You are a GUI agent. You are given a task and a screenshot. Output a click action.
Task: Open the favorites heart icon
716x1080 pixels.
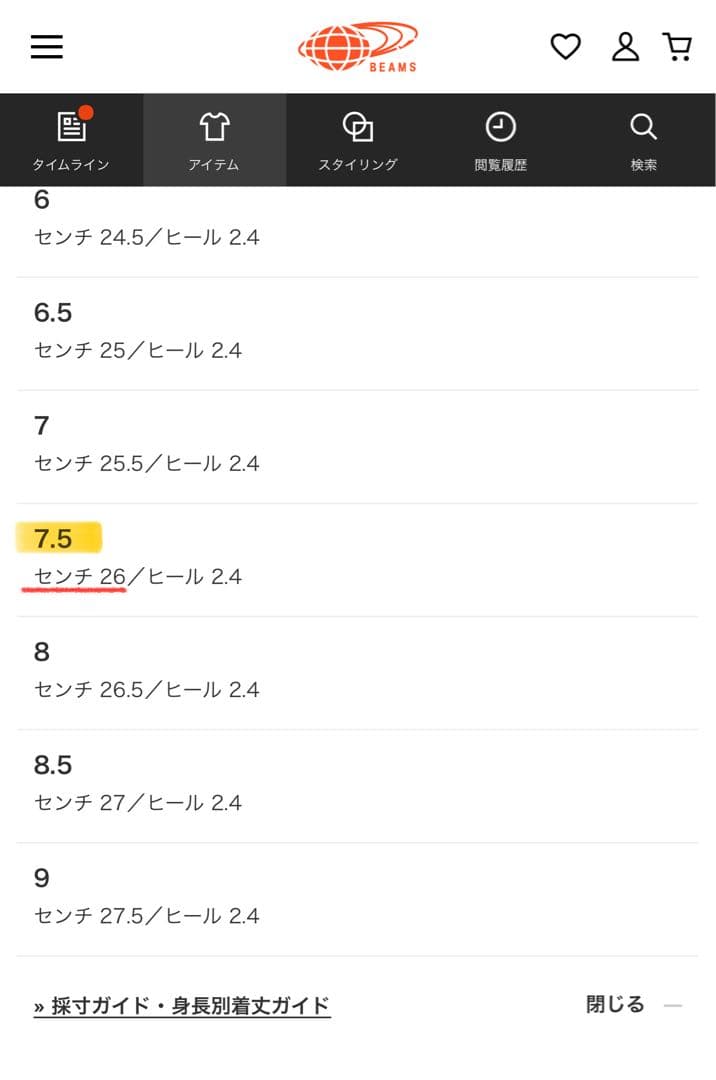[x=565, y=47]
